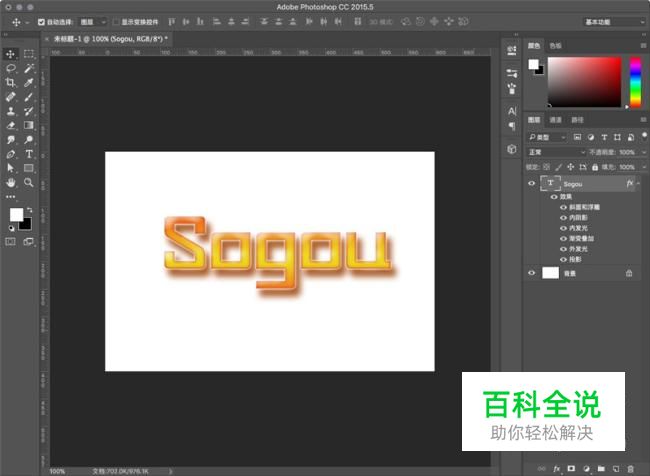This screenshot has height=476, width=650.
Task: Click the rainbow hue slider strip
Action: click(635, 82)
